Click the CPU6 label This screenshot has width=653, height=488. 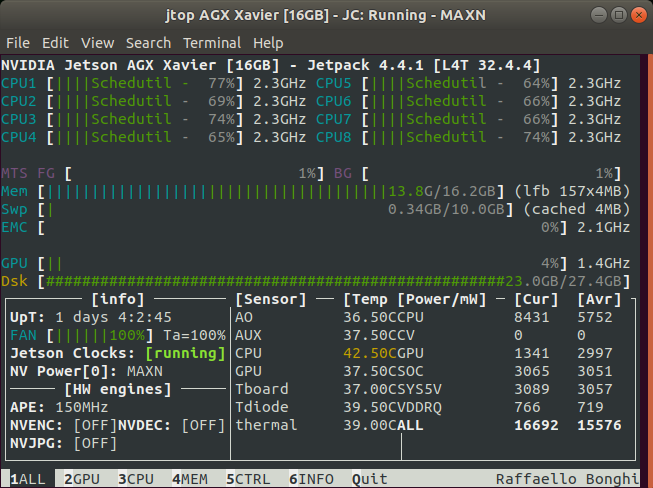click(x=334, y=101)
